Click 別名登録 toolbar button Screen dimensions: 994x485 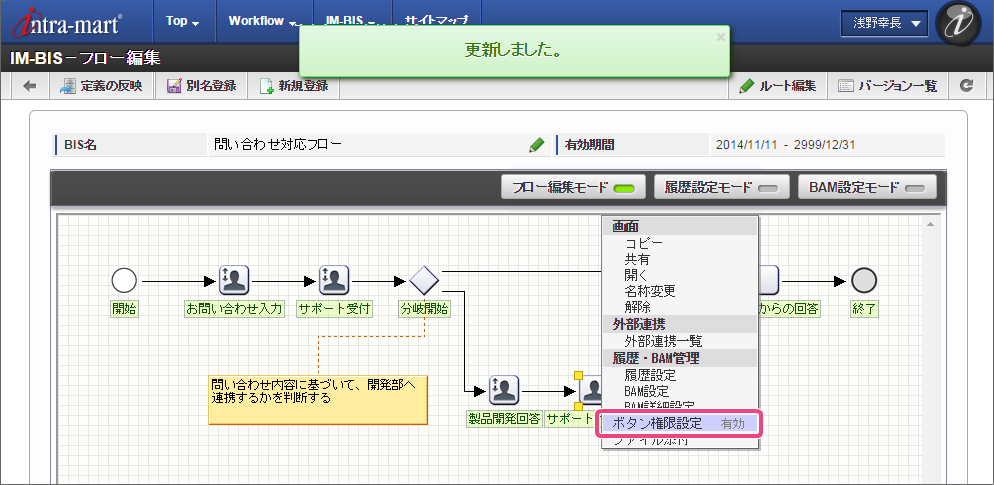pyautogui.click(x=202, y=86)
